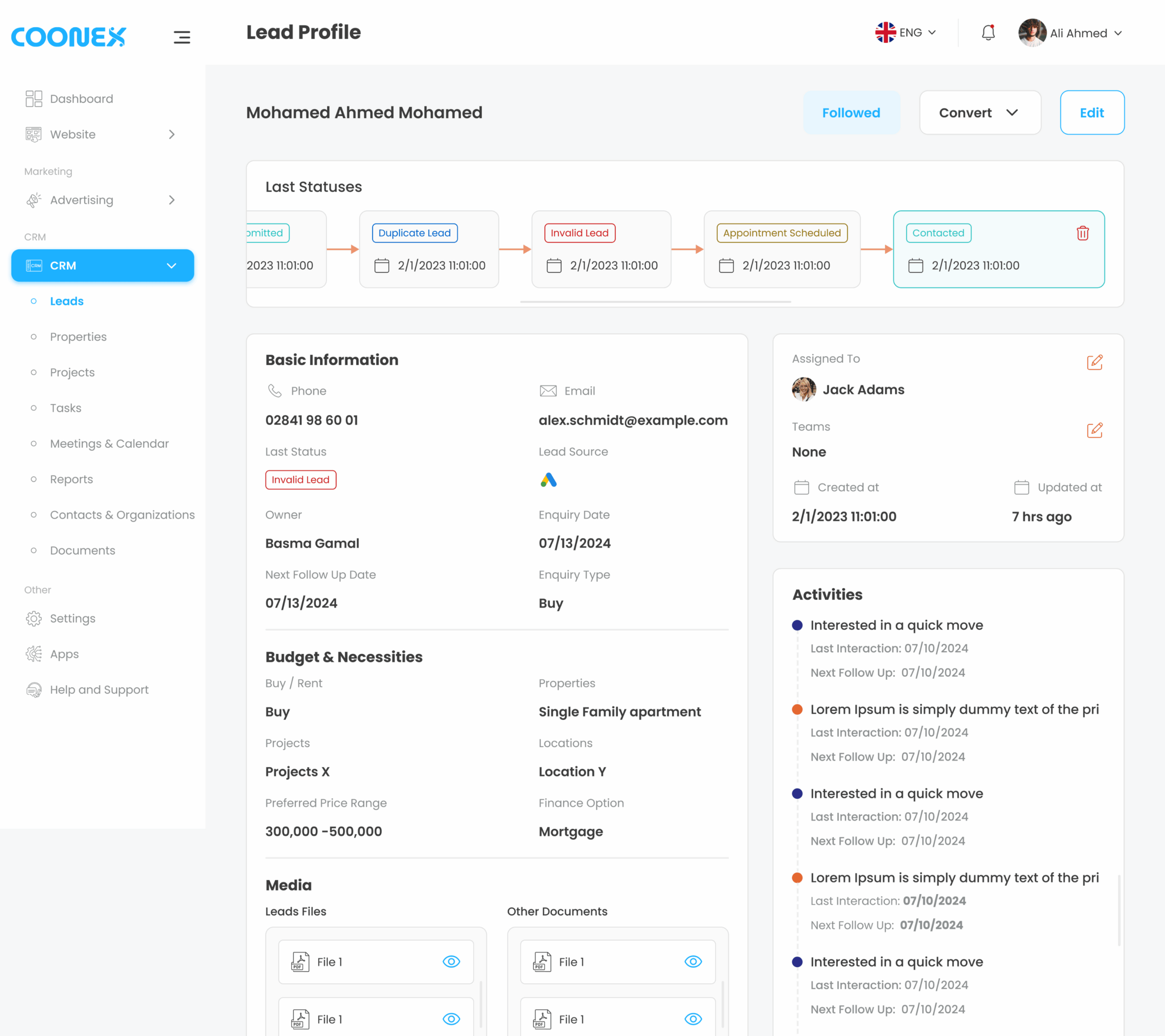Viewport: 1165px width, 1036px height.
Task: Open the Convert dropdown
Action: (x=979, y=113)
